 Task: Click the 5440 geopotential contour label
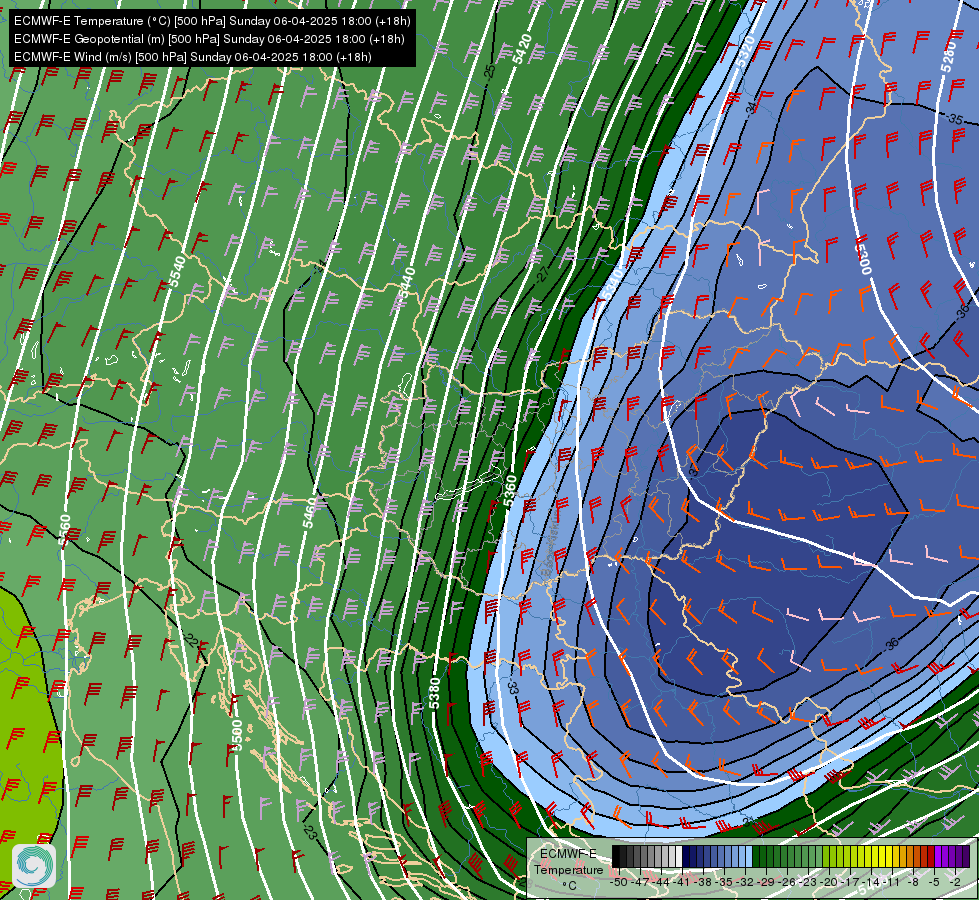click(x=407, y=282)
